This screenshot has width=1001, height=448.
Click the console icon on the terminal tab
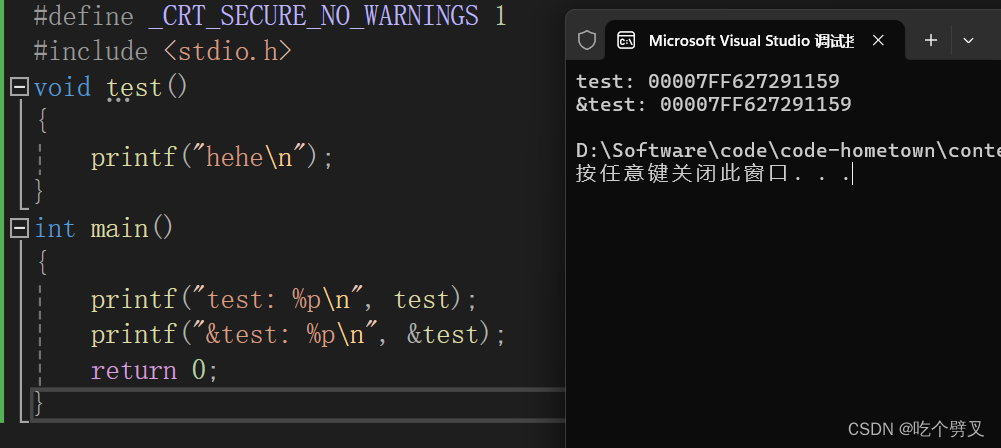coord(626,41)
